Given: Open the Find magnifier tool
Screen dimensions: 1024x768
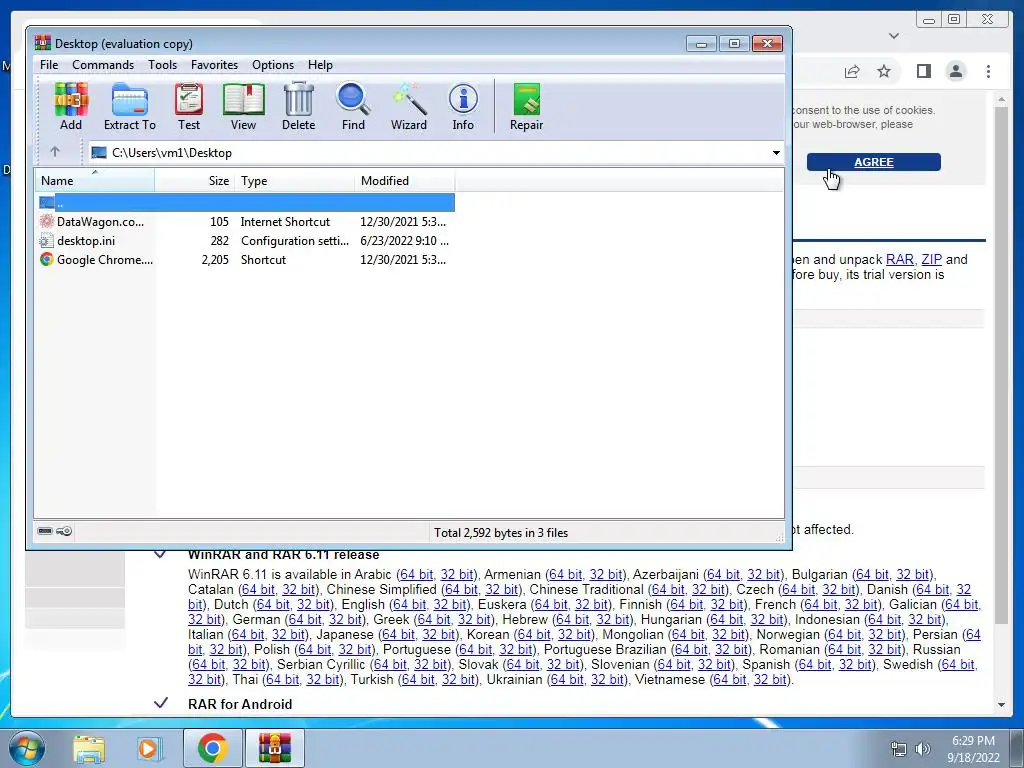Looking at the screenshot, I should pos(353,107).
